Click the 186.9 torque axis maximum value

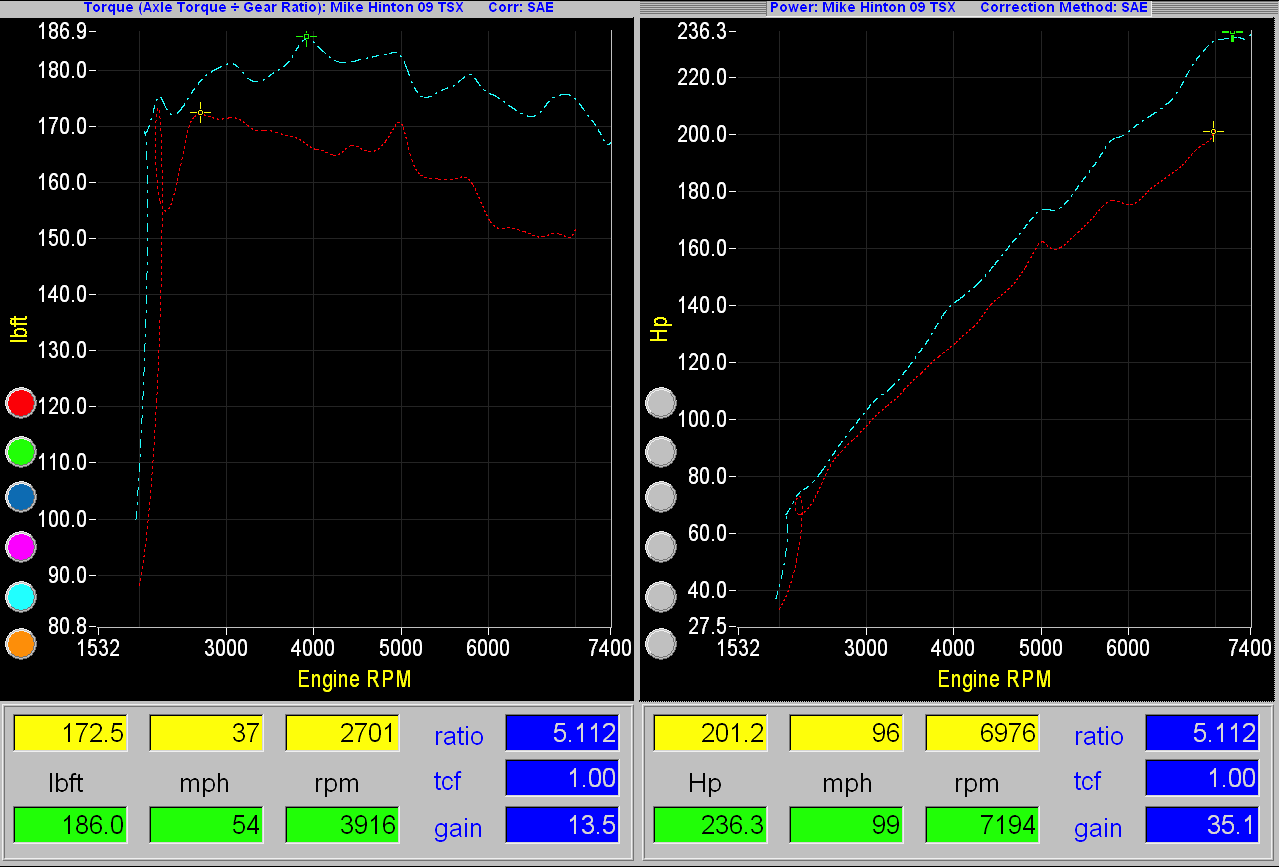pos(63,31)
